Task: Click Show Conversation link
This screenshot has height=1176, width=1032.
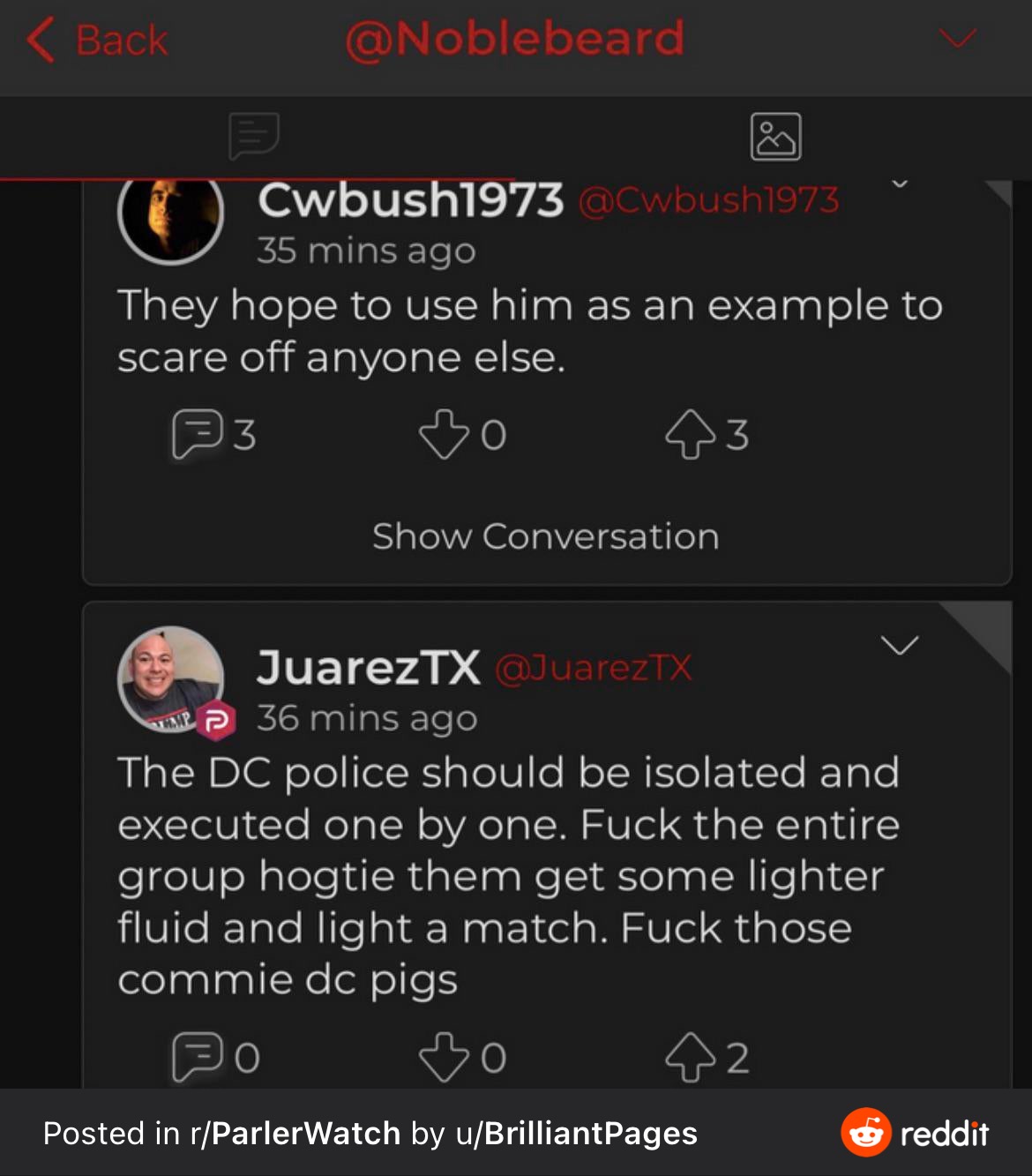Action: [545, 536]
